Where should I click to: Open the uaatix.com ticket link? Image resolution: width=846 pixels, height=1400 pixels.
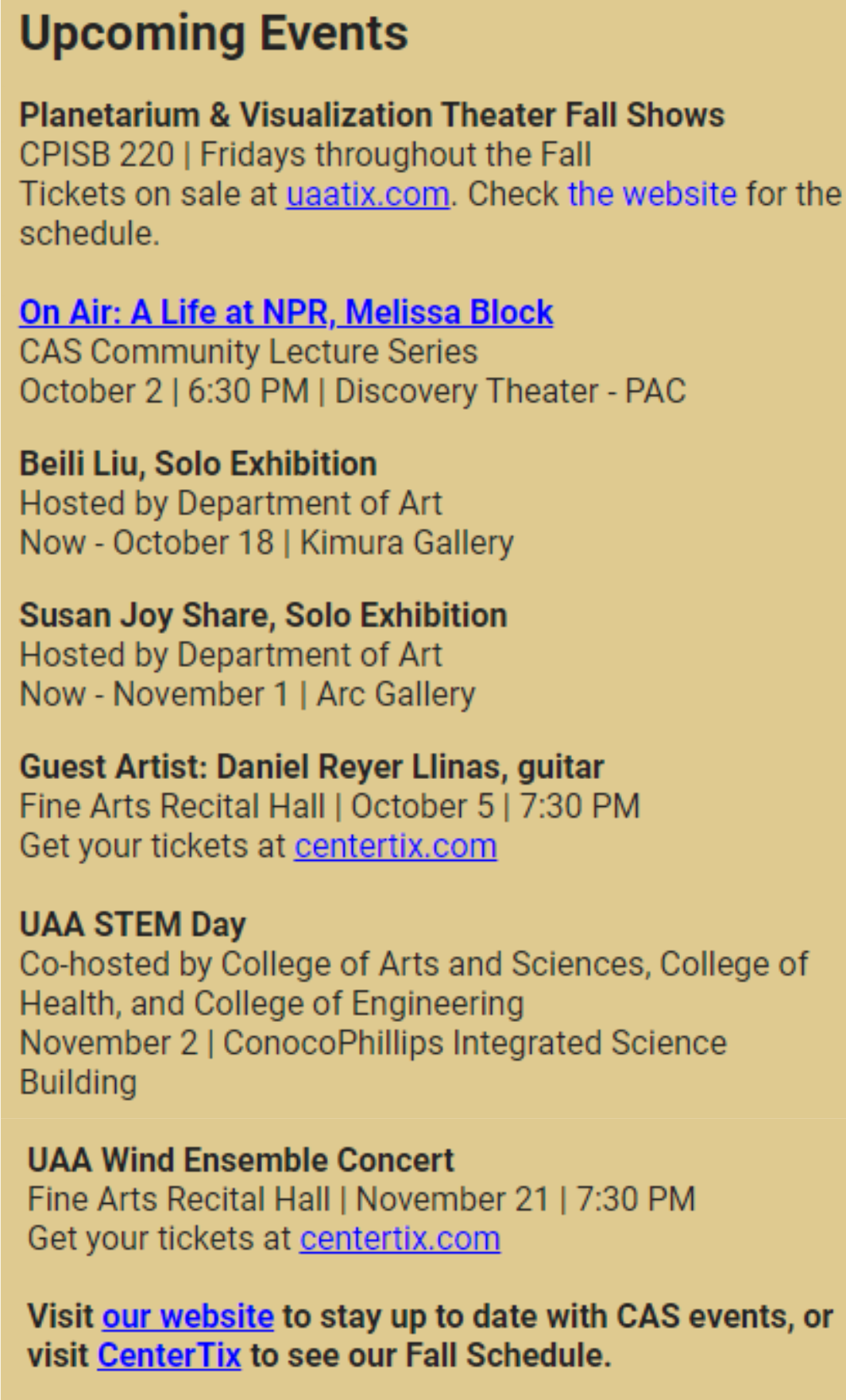click(368, 195)
